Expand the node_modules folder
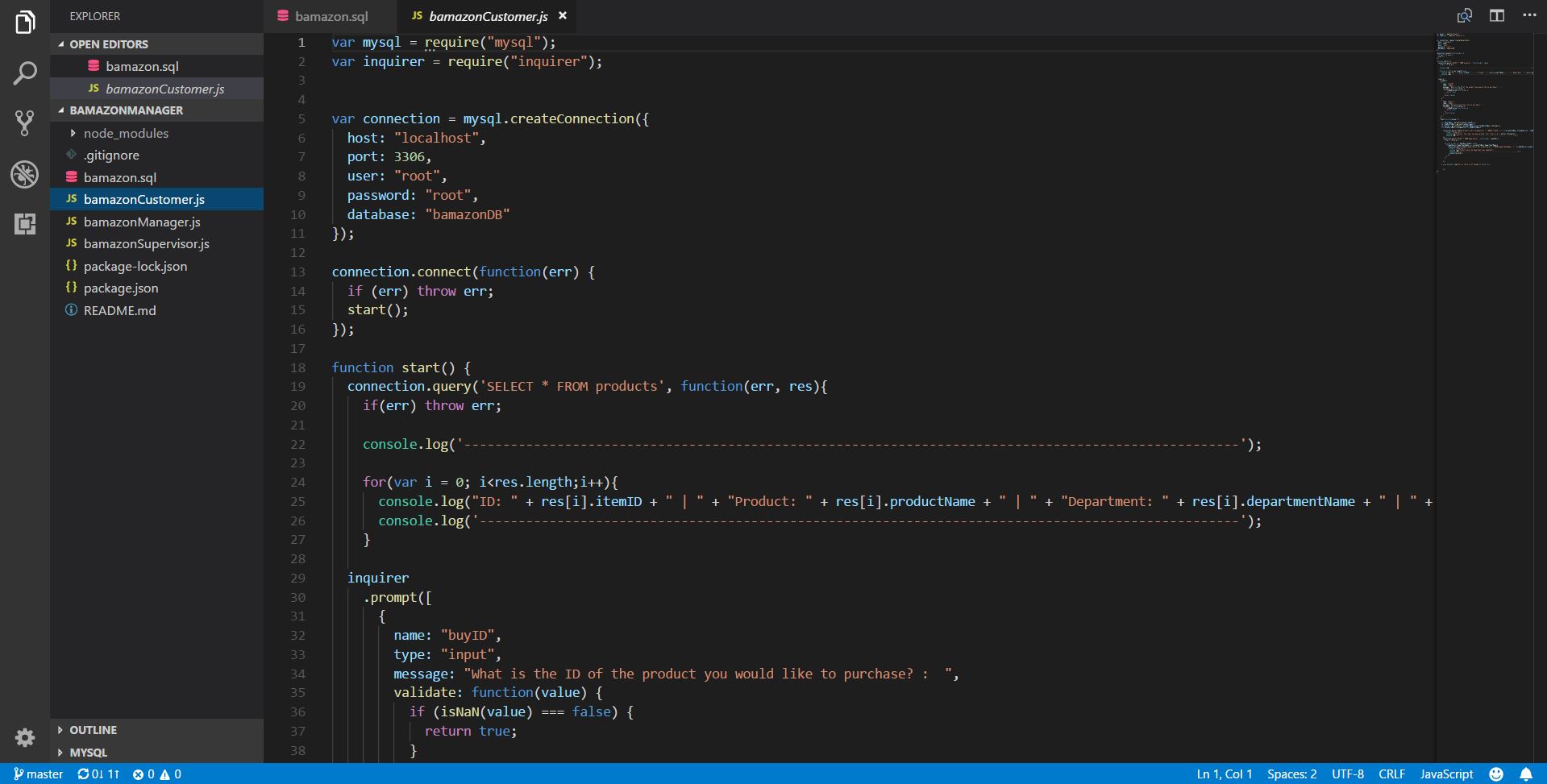Screen dimensions: 1547x784 (126, 133)
